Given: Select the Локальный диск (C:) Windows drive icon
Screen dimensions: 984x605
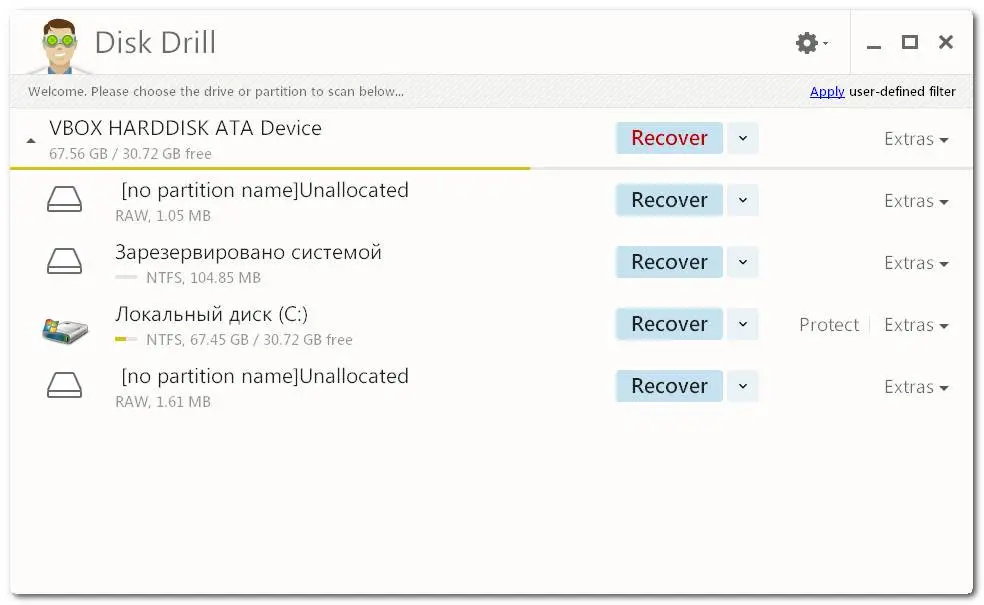Looking at the screenshot, I should (65, 330).
